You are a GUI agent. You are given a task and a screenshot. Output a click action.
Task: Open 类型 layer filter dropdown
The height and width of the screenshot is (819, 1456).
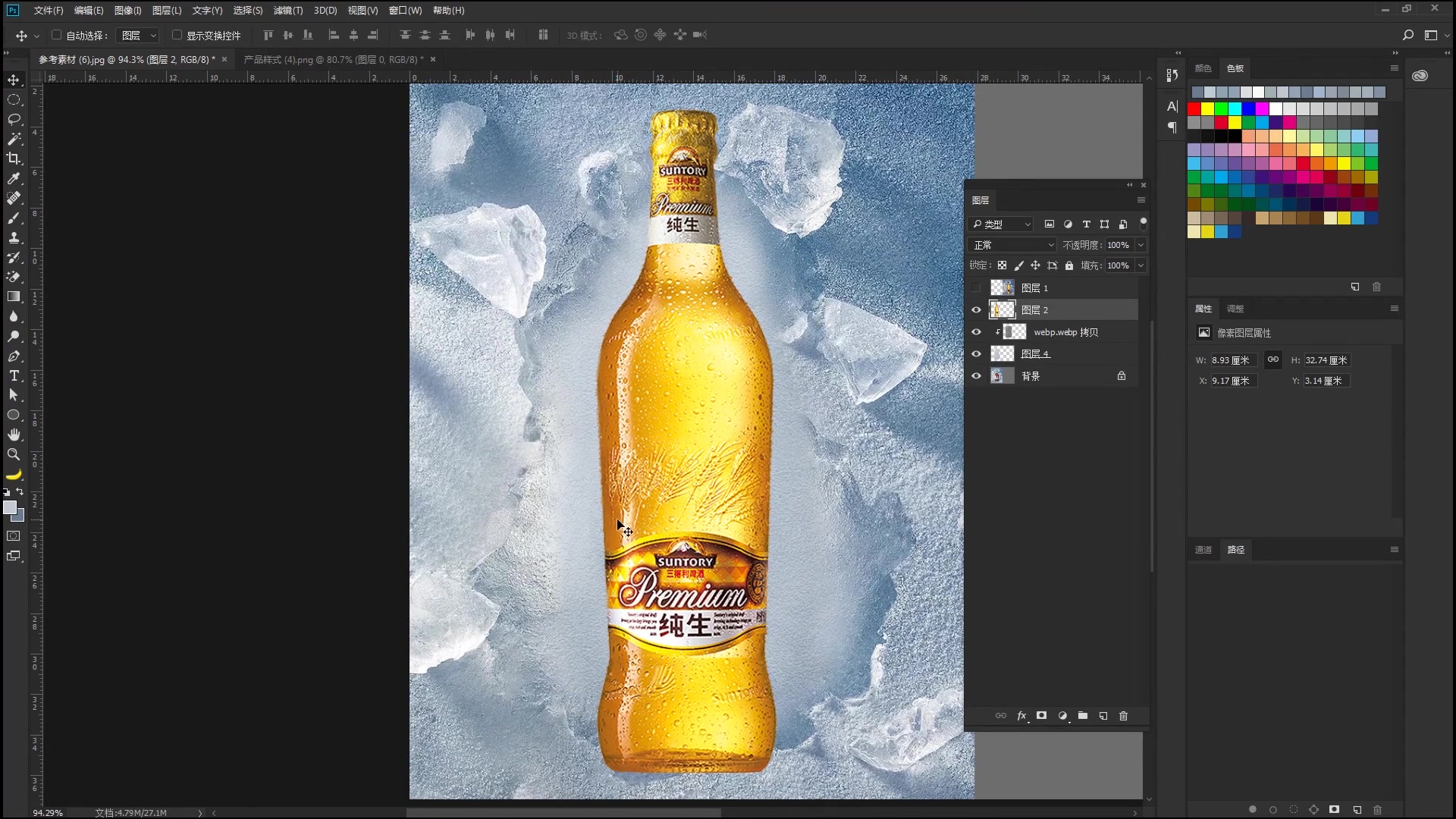coord(1001,224)
